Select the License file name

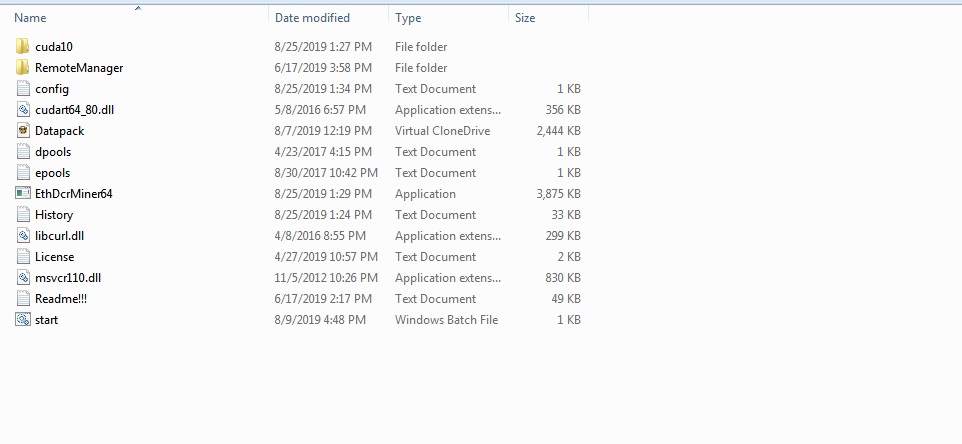coord(55,257)
